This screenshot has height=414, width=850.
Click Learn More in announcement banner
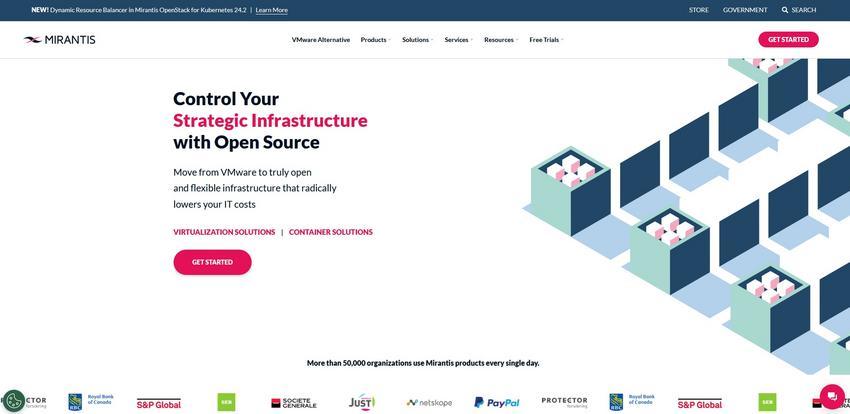click(272, 10)
